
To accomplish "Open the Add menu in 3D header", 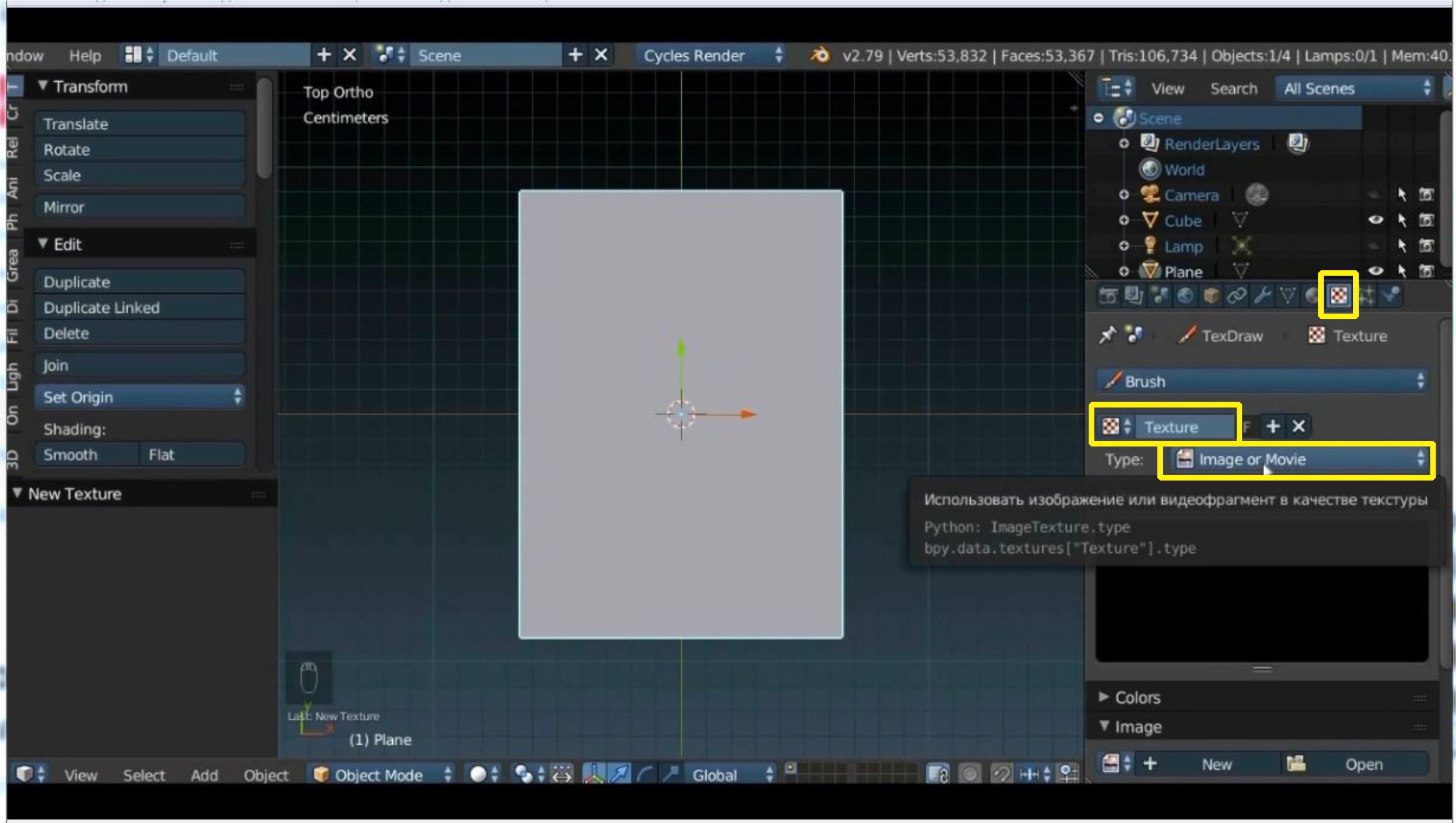I will (204, 775).
